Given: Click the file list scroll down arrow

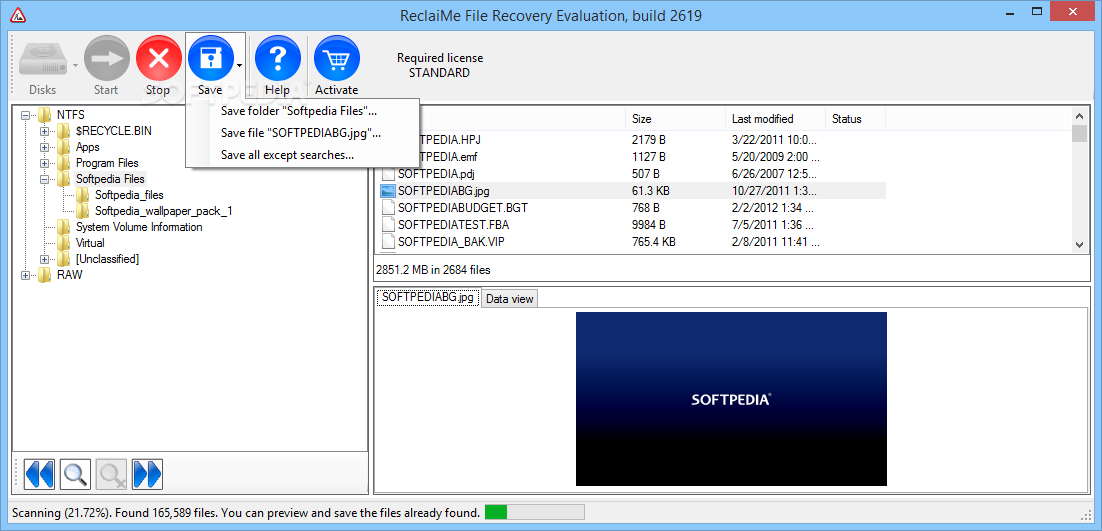Looking at the screenshot, I should (x=1080, y=244).
